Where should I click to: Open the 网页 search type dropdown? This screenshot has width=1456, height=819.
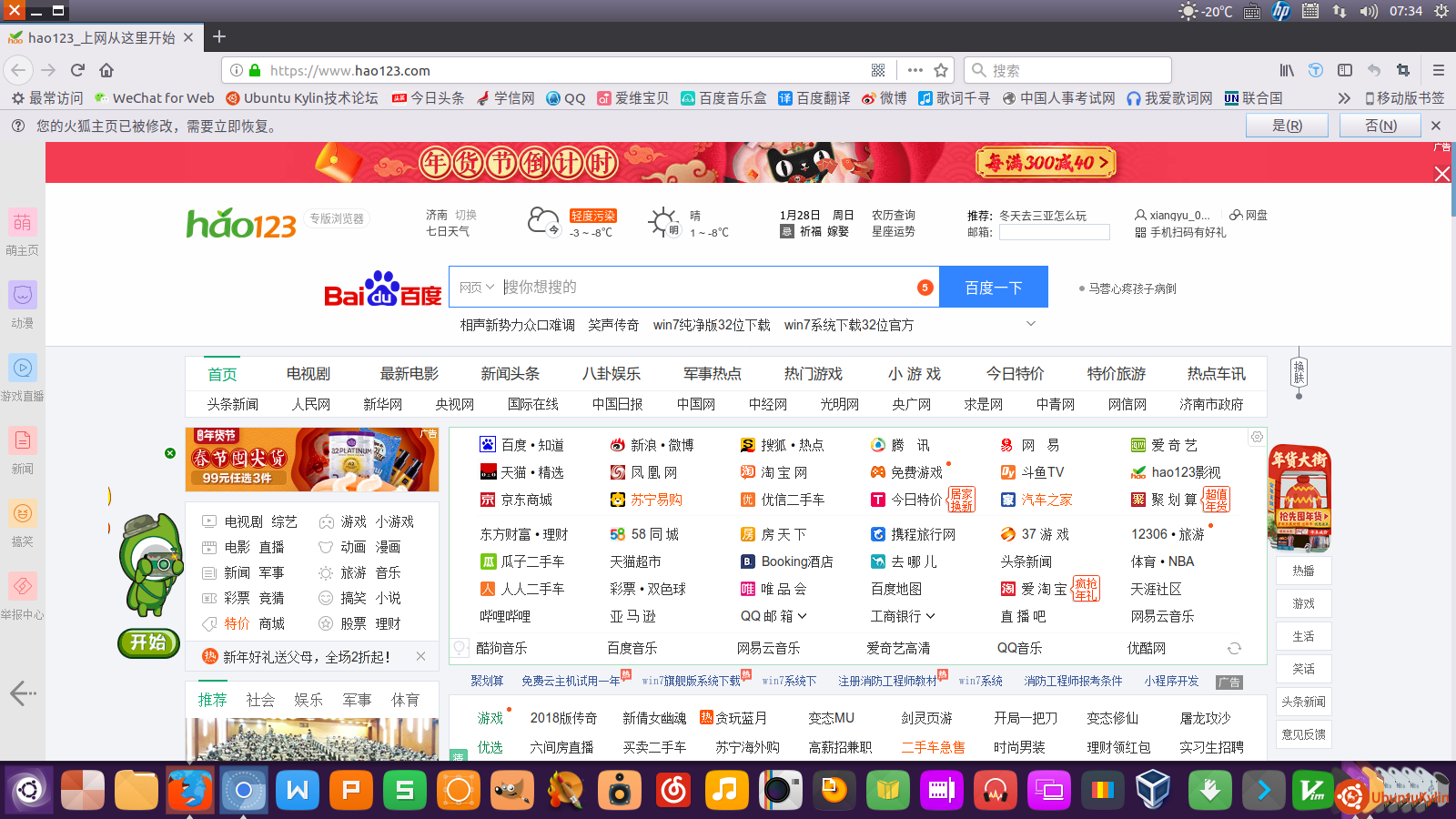(477, 288)
